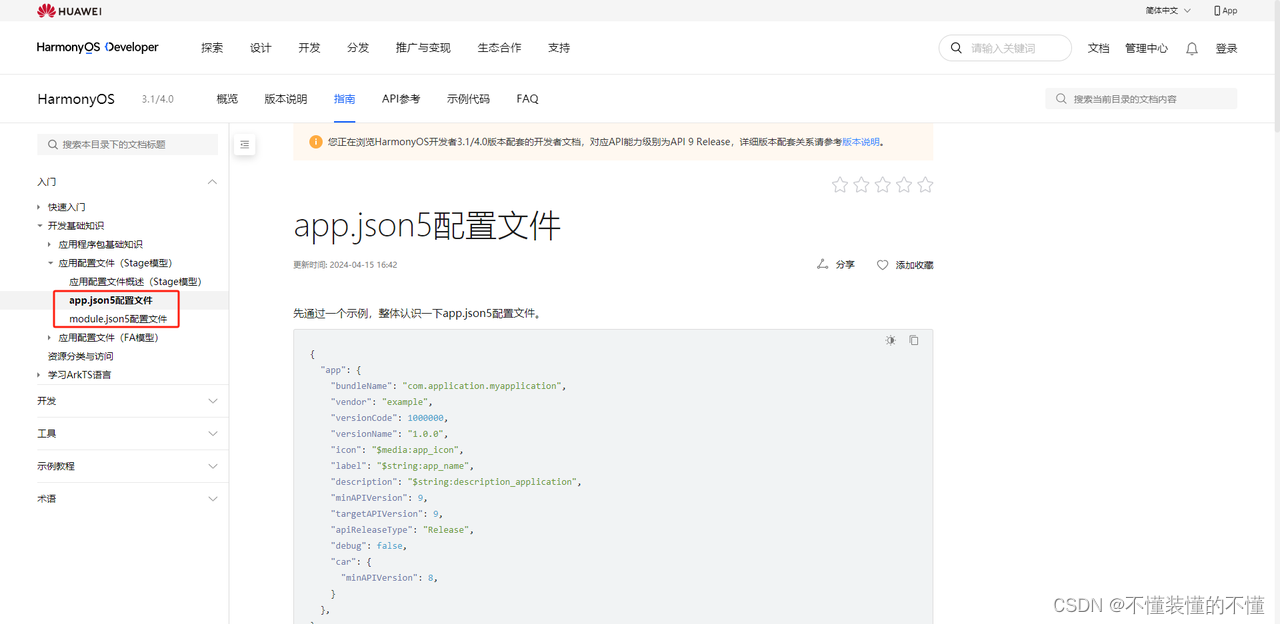Image resolution: width=1280 pixels, height=624 pixels.
Task: Open the 推广与变现 top menu
Action: coord(423,48)
